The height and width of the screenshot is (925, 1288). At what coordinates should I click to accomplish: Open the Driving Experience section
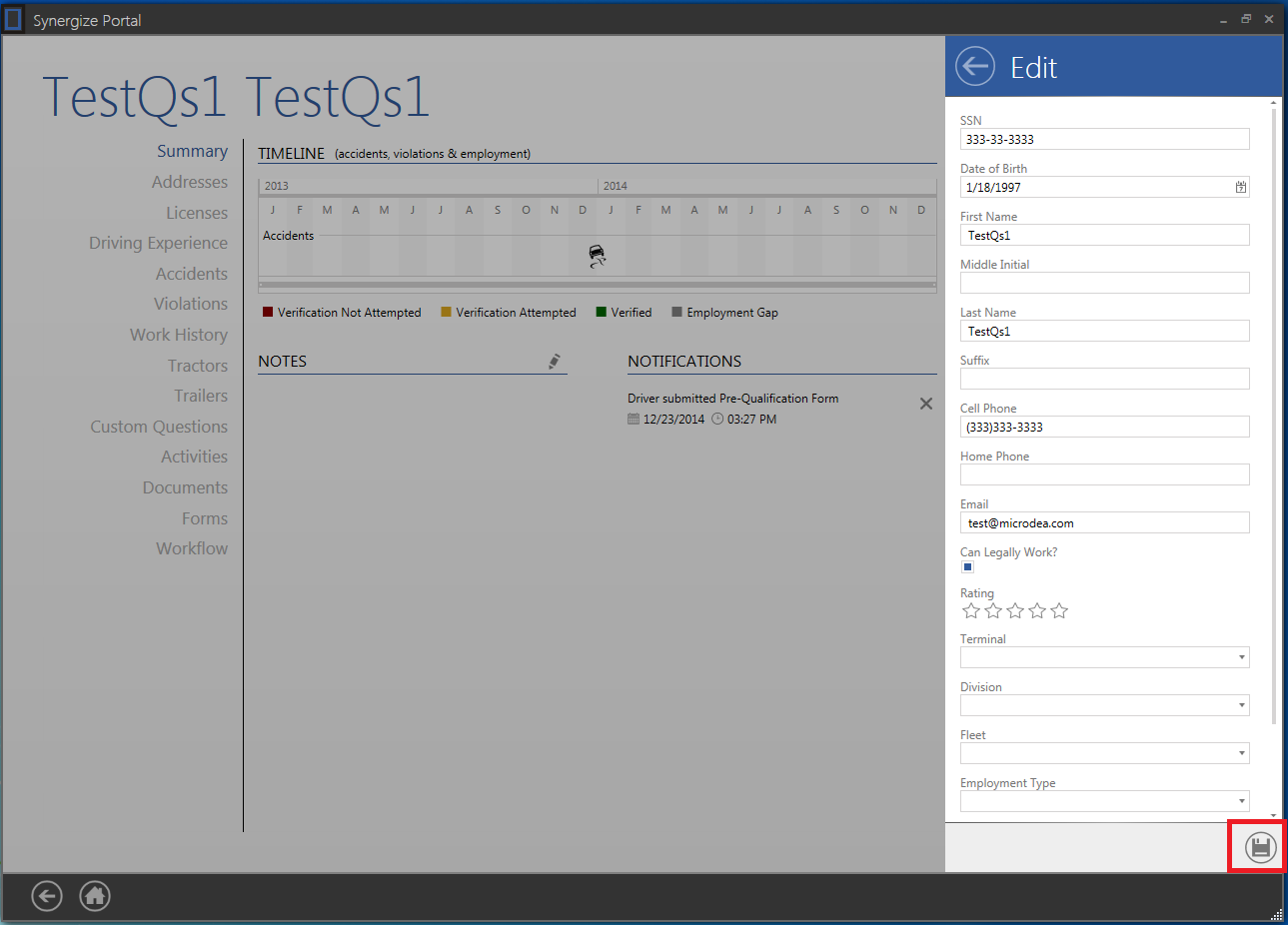[x=158, y=243]
